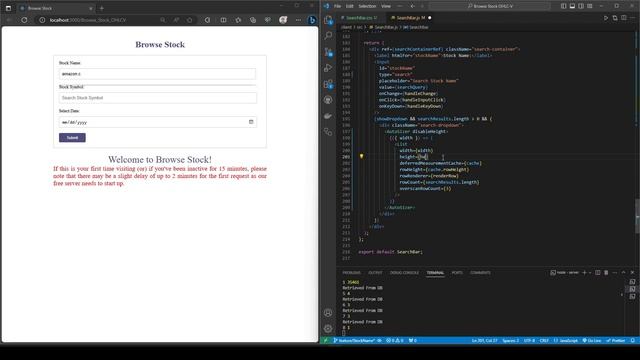Open the date picker calendar icon
This screenshot has height=360, width=640.
pyautogui.click(x=251, y=122)
